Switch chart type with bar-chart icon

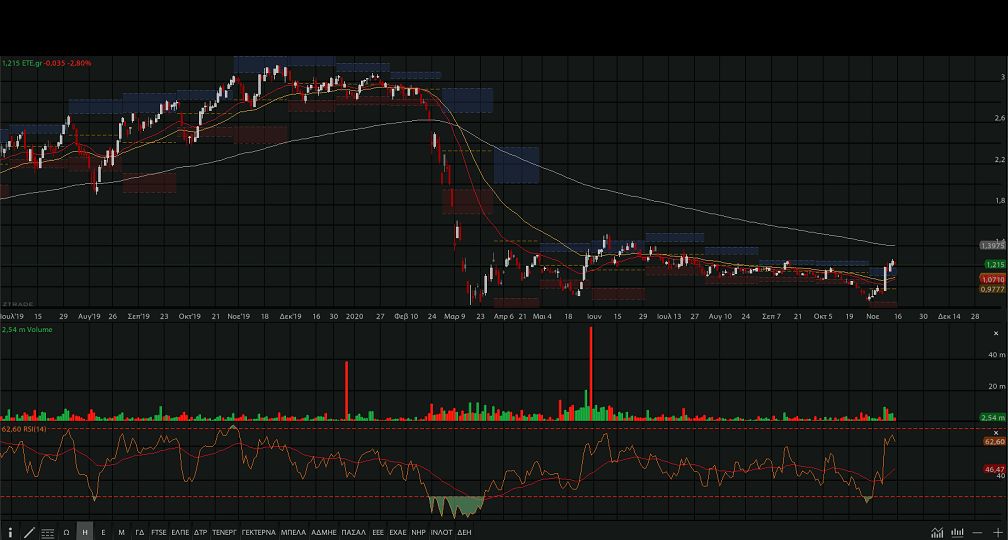[x=958, y=532]
